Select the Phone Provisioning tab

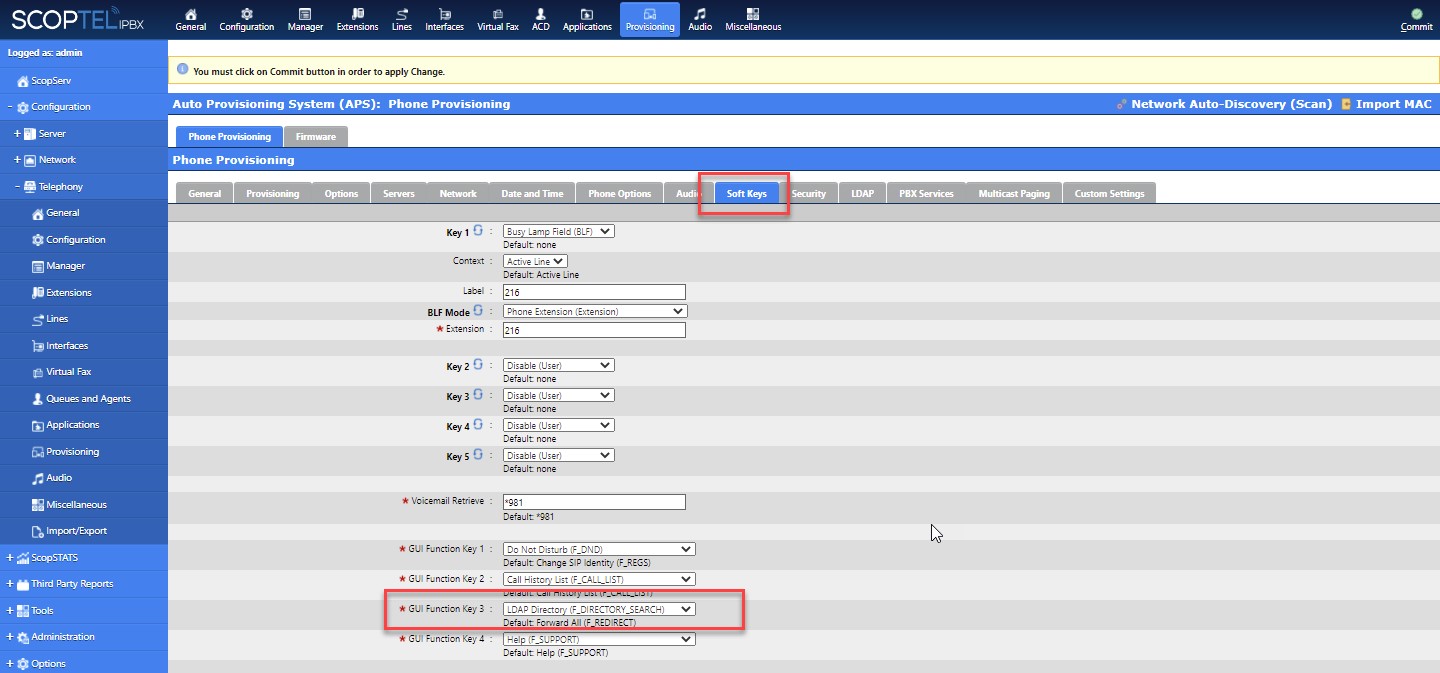229,136
